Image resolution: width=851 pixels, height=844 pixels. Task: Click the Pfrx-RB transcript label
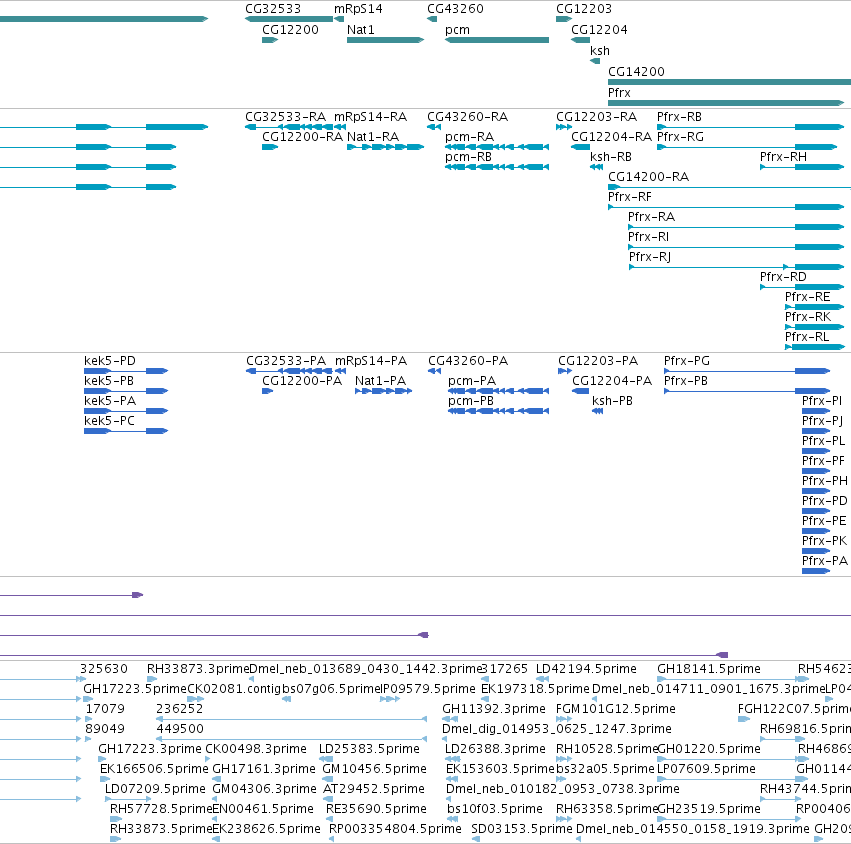click(679, 117)
